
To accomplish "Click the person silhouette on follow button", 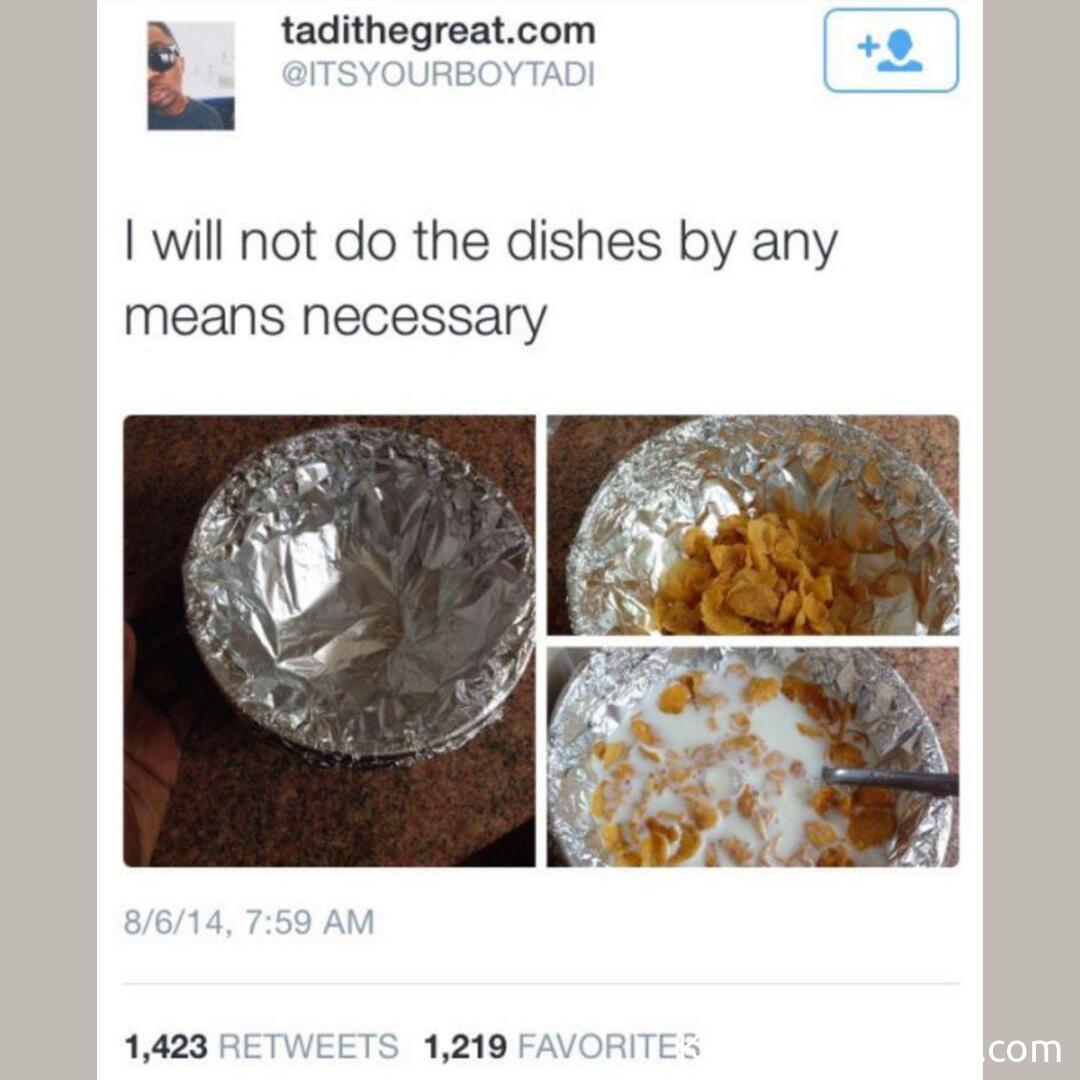I will point(901,53).
